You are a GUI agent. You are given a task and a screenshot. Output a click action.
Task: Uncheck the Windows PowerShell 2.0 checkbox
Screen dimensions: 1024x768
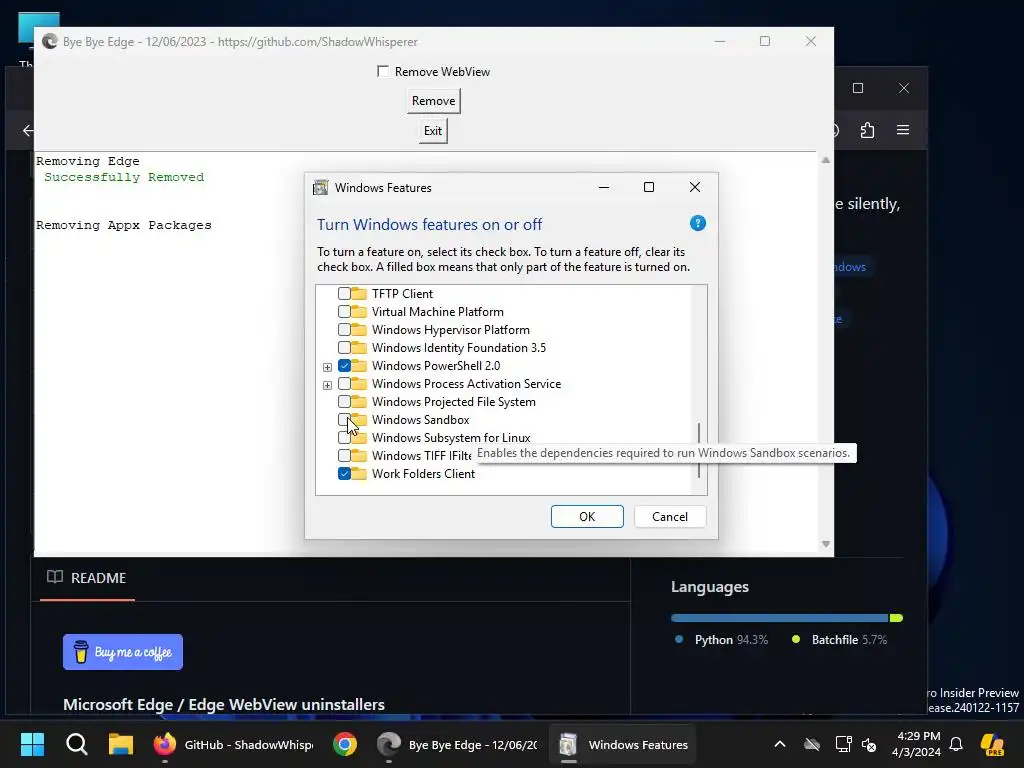click(344, 366)
